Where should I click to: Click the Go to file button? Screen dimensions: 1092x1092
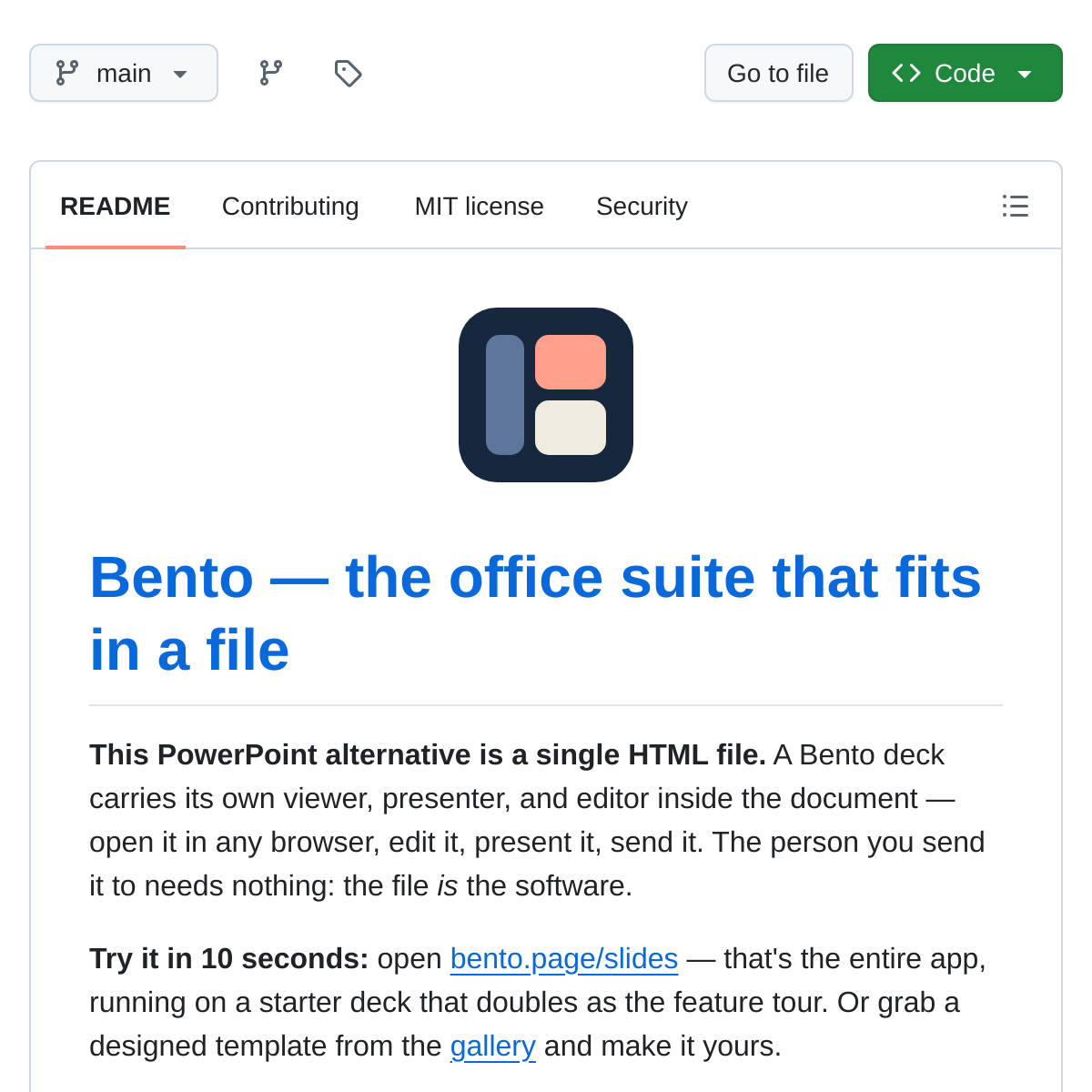(779, 73)
